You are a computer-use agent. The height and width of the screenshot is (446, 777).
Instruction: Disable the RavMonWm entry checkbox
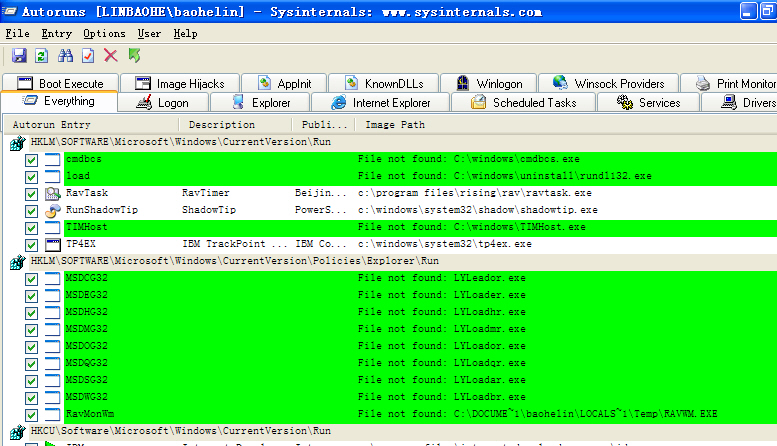tap(31, 415)
